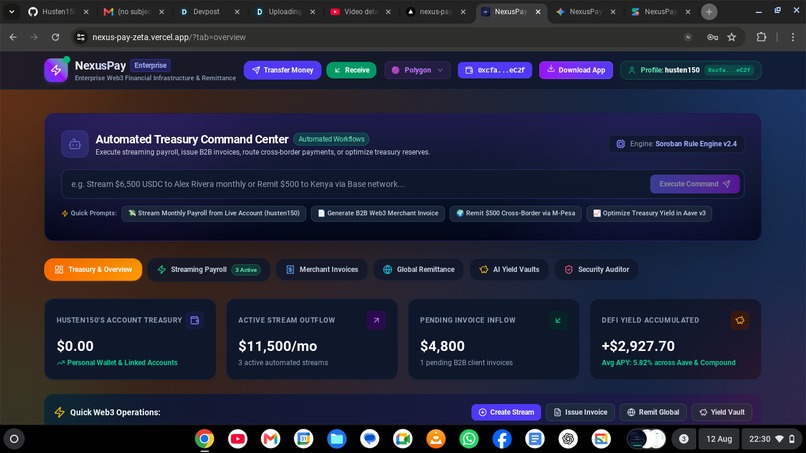Image resolution: width=806 pixels, height=453 pixels.
Task: Expand the Polygon network dropdown
Action: click(417, 70)
